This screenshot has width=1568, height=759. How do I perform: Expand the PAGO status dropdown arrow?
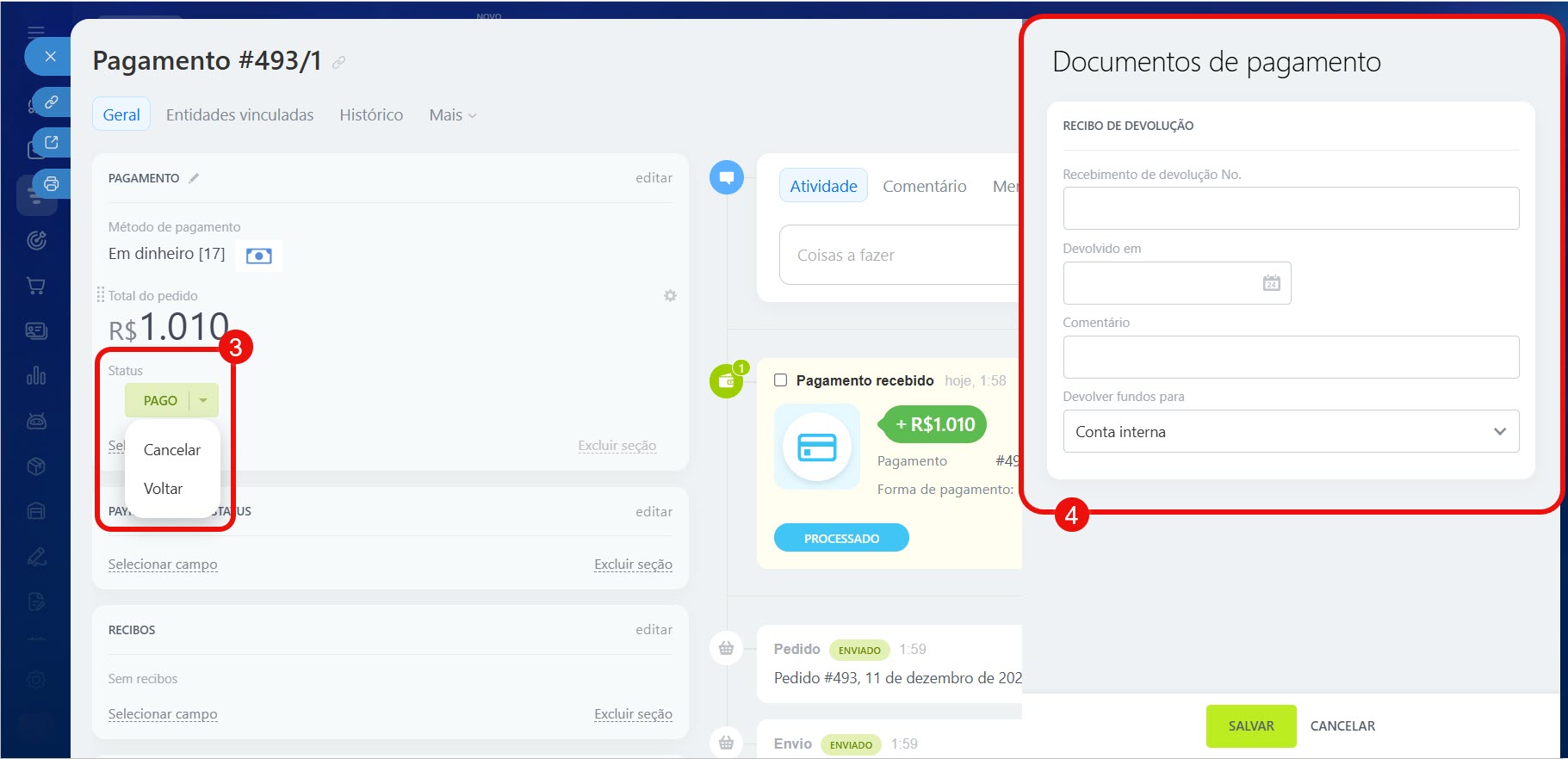click(x=203, y=400)
